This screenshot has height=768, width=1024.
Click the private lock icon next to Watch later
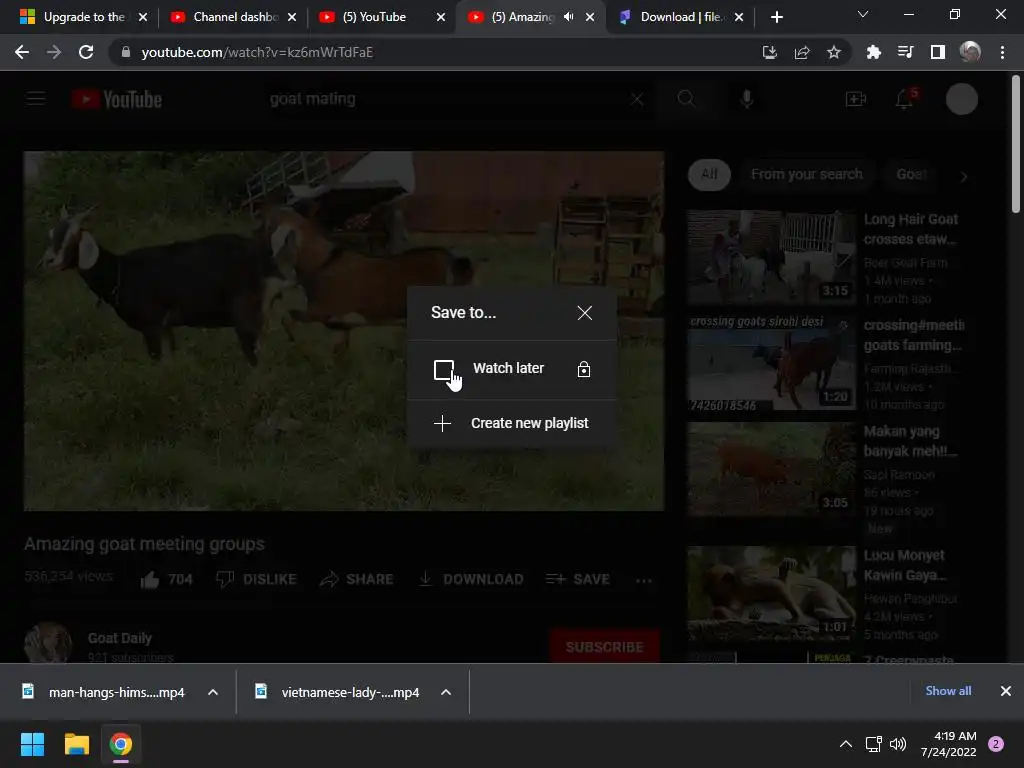tap(584, 370)
